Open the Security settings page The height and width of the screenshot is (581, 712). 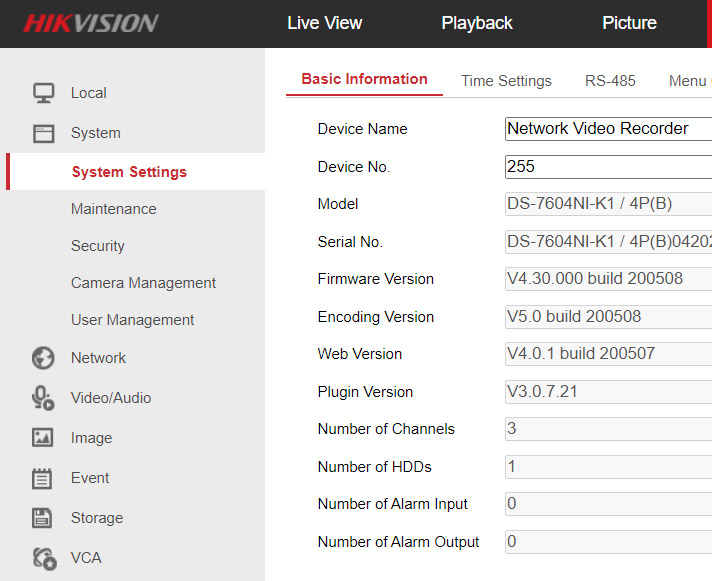tap(98, 246)
